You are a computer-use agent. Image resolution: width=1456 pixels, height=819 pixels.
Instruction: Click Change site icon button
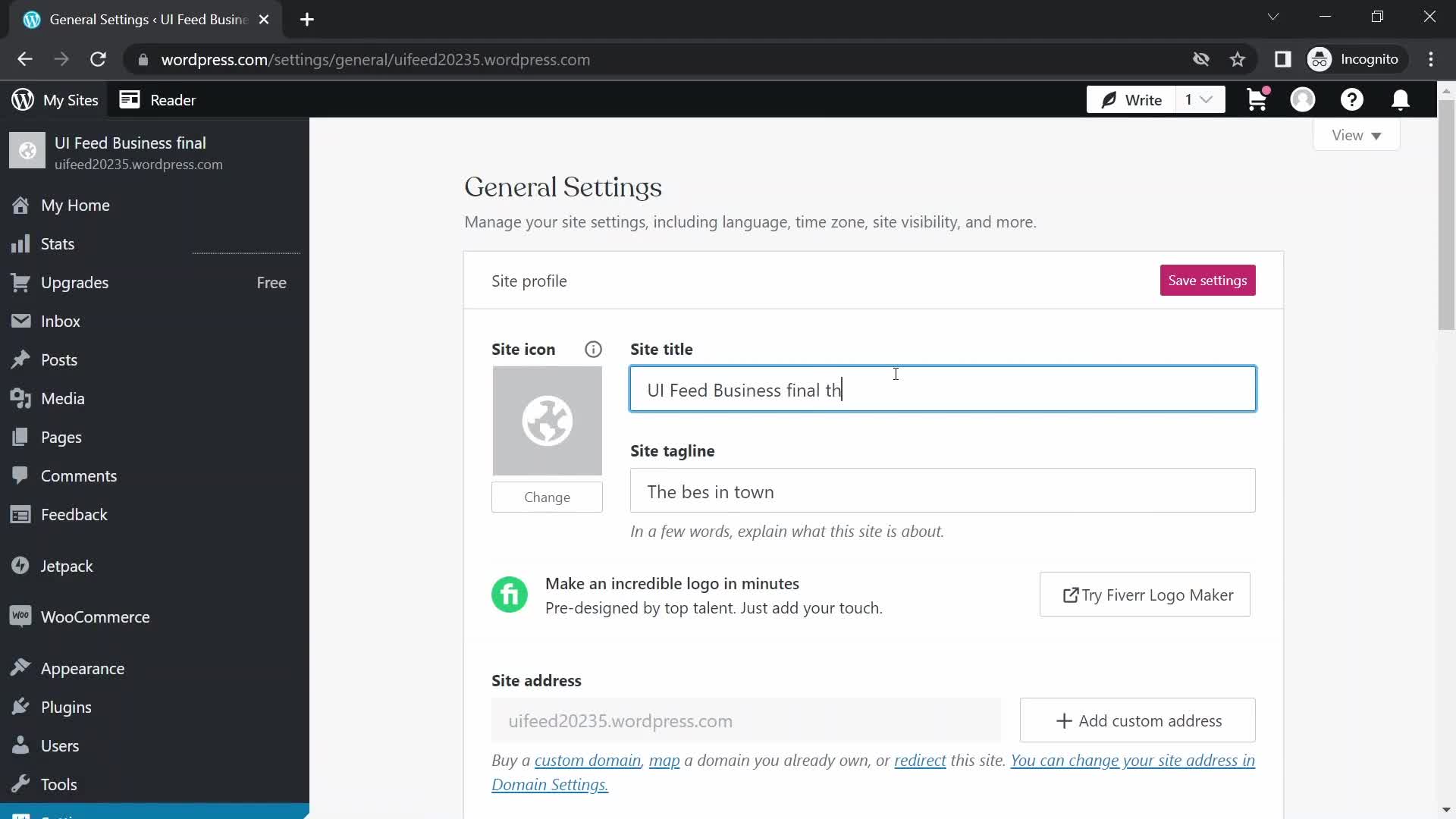pos(547,497)
